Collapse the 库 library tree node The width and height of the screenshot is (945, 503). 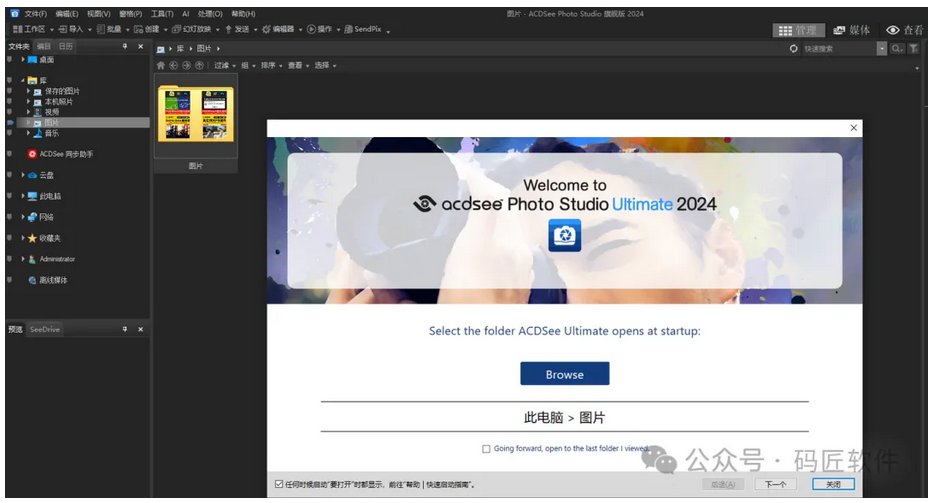pos(23,80)
